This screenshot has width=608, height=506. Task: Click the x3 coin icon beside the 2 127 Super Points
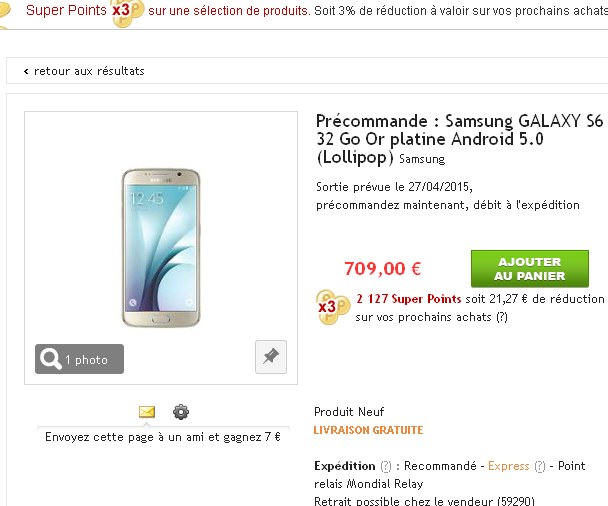point(331,305)
